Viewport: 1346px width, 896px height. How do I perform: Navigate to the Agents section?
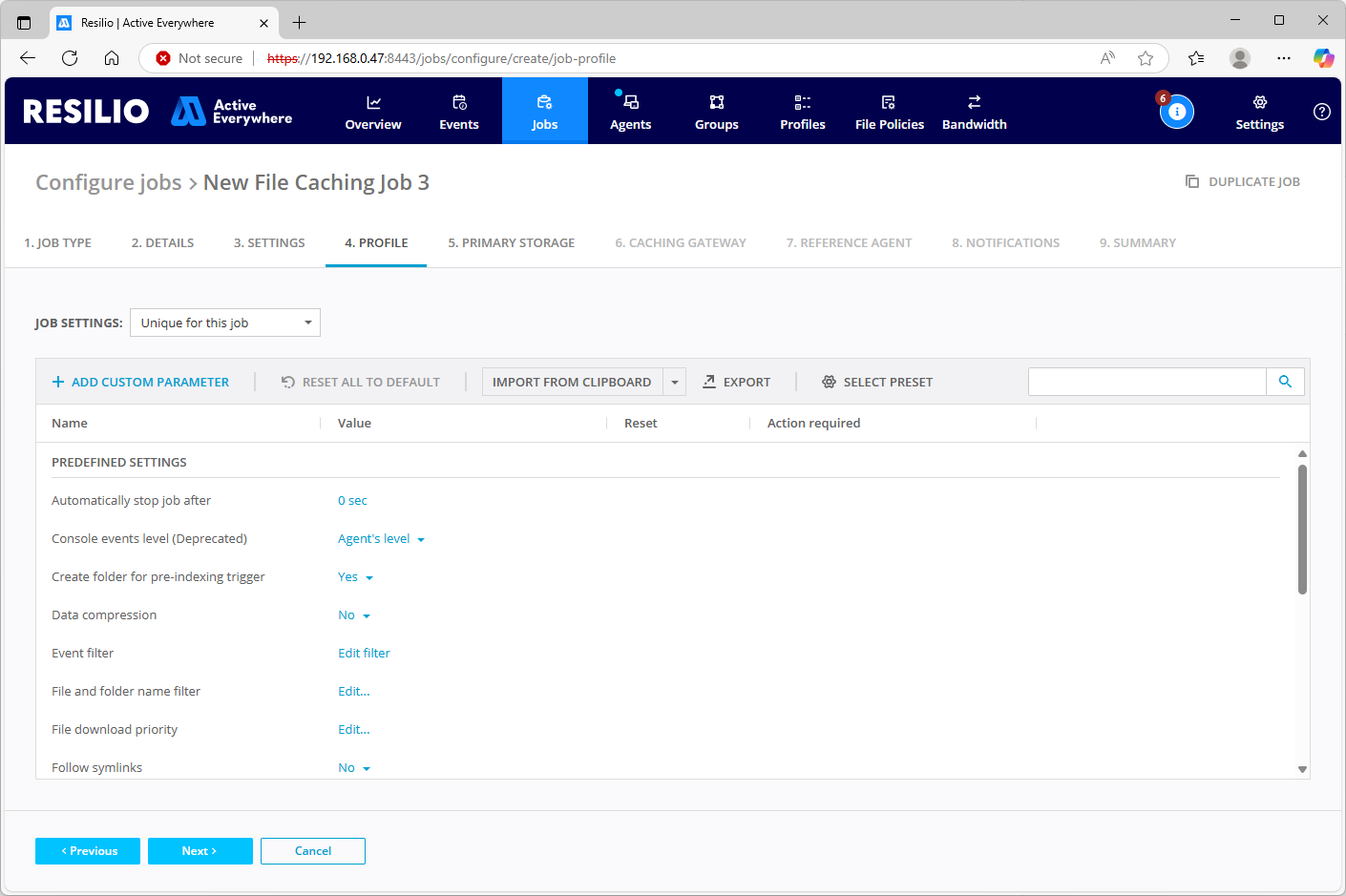pos(630,111)
